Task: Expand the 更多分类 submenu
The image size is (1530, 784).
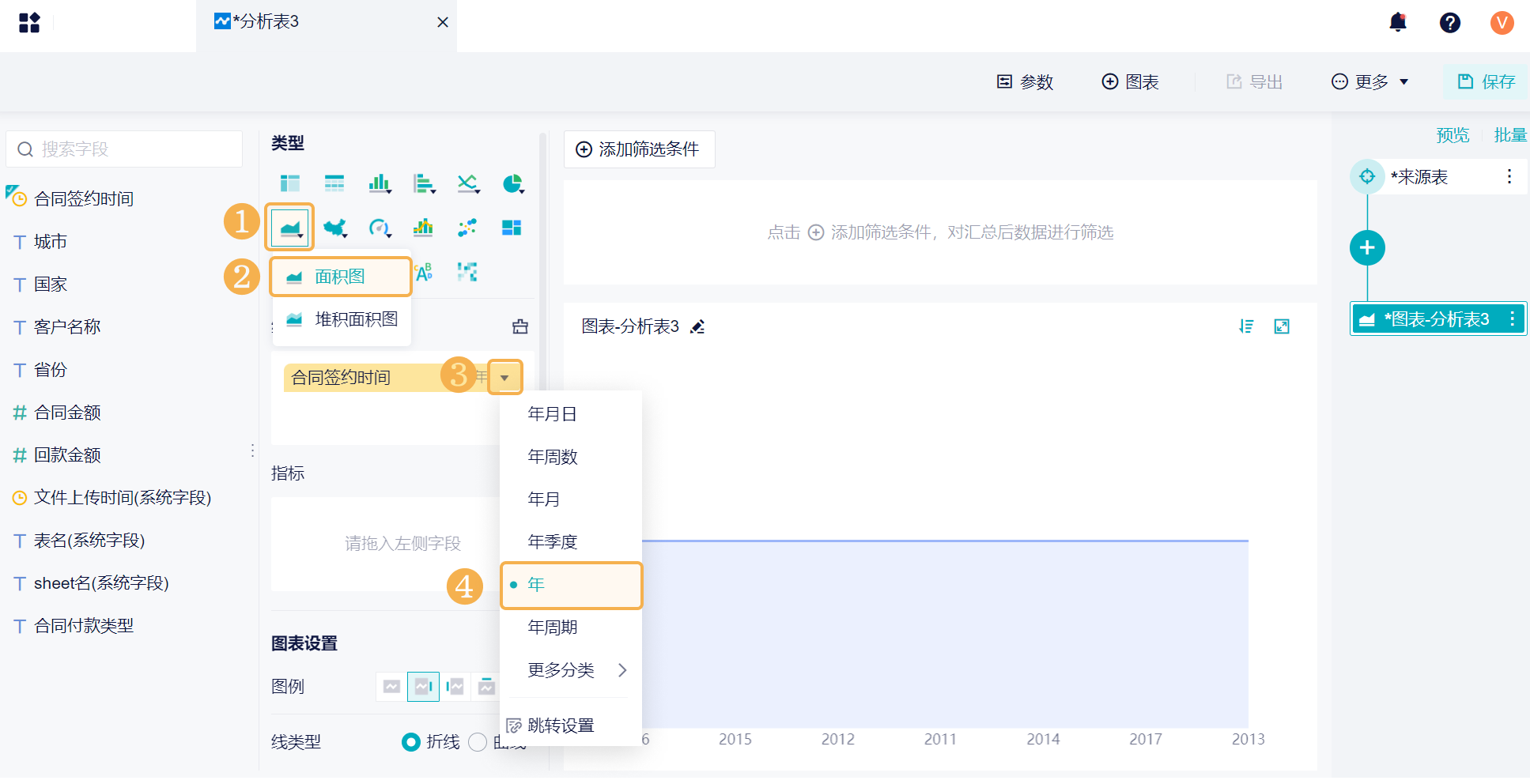Action: click(570, 670)
